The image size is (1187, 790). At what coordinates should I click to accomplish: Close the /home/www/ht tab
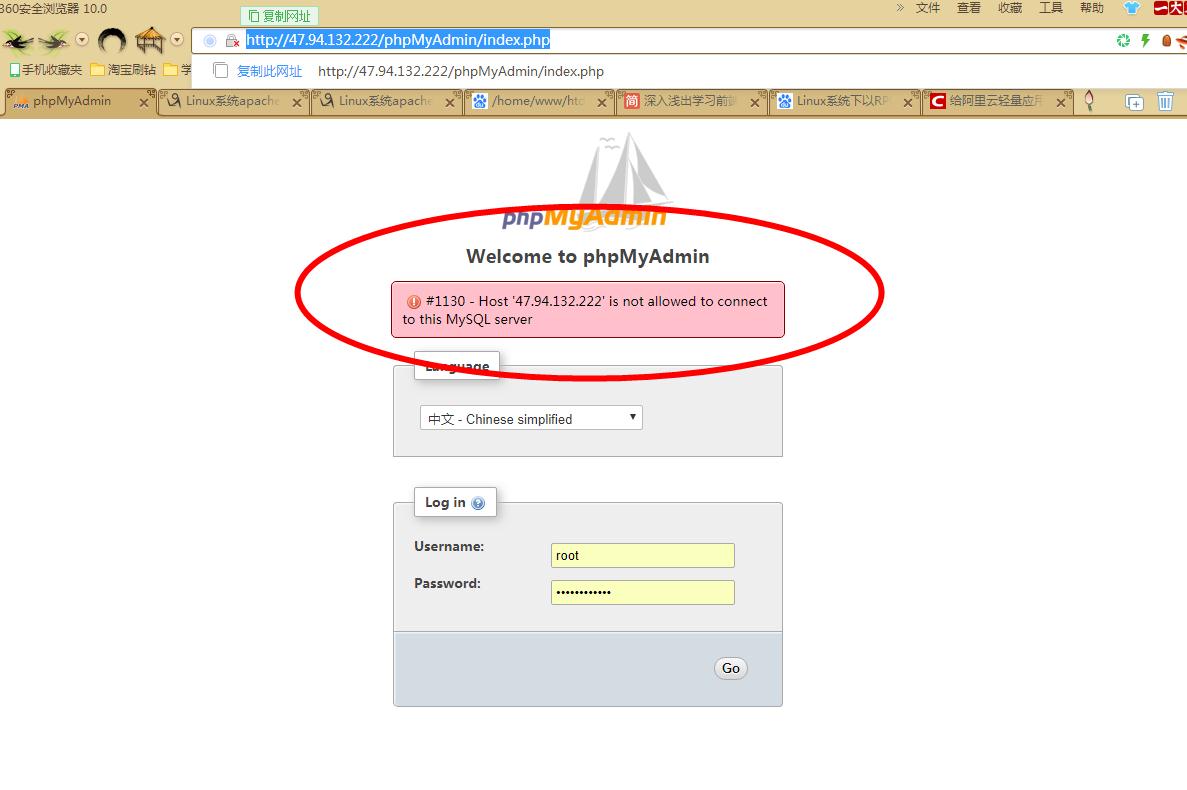click(602, 102)
